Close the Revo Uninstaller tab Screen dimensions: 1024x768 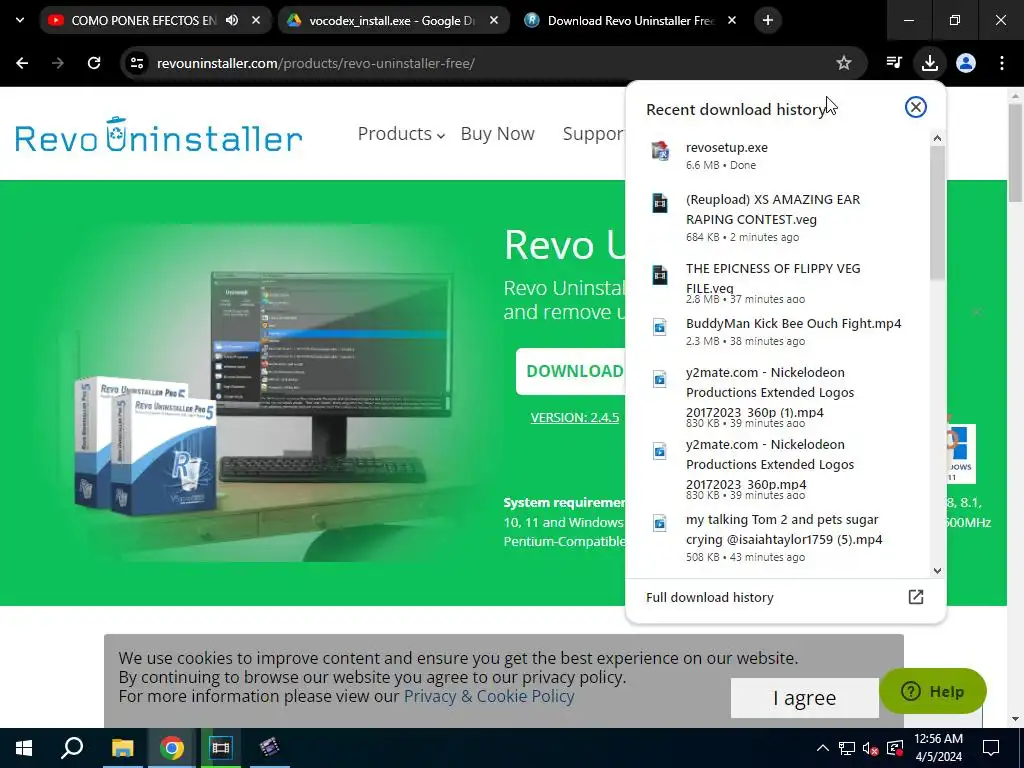[731, 20]
